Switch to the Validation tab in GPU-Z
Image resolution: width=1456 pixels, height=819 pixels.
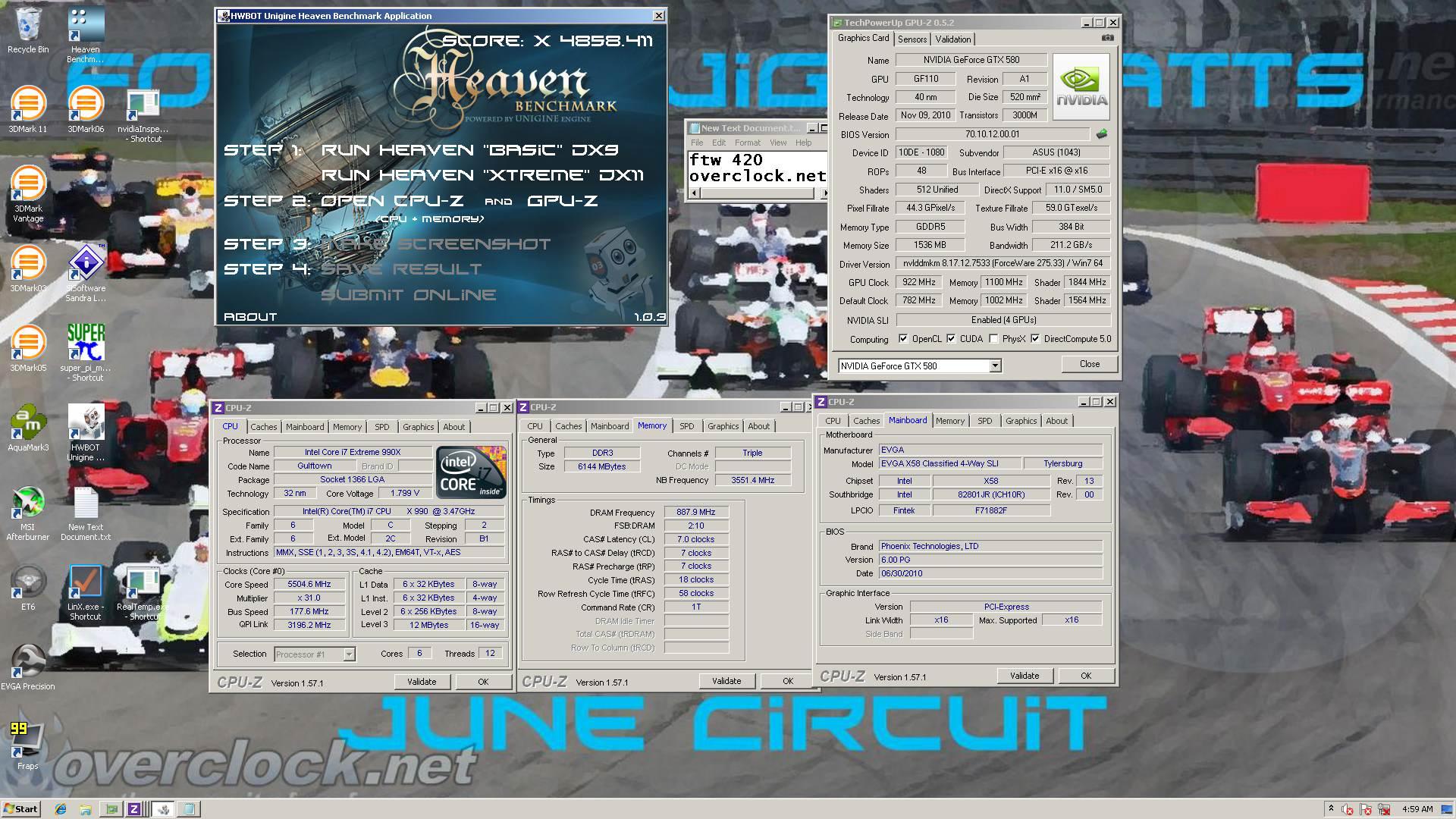[x=953, y=39]
